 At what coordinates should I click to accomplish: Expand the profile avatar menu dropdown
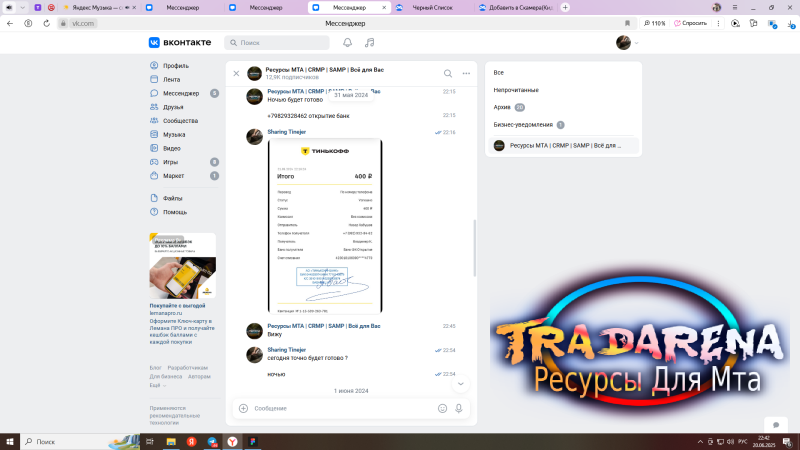pyautogui.click(x=627, y=43)
